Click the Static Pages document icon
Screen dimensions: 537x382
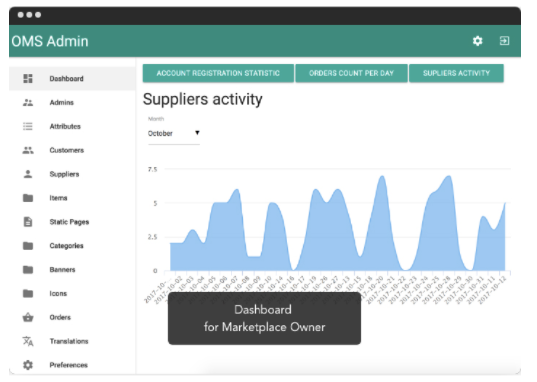(x=28, y=222)
